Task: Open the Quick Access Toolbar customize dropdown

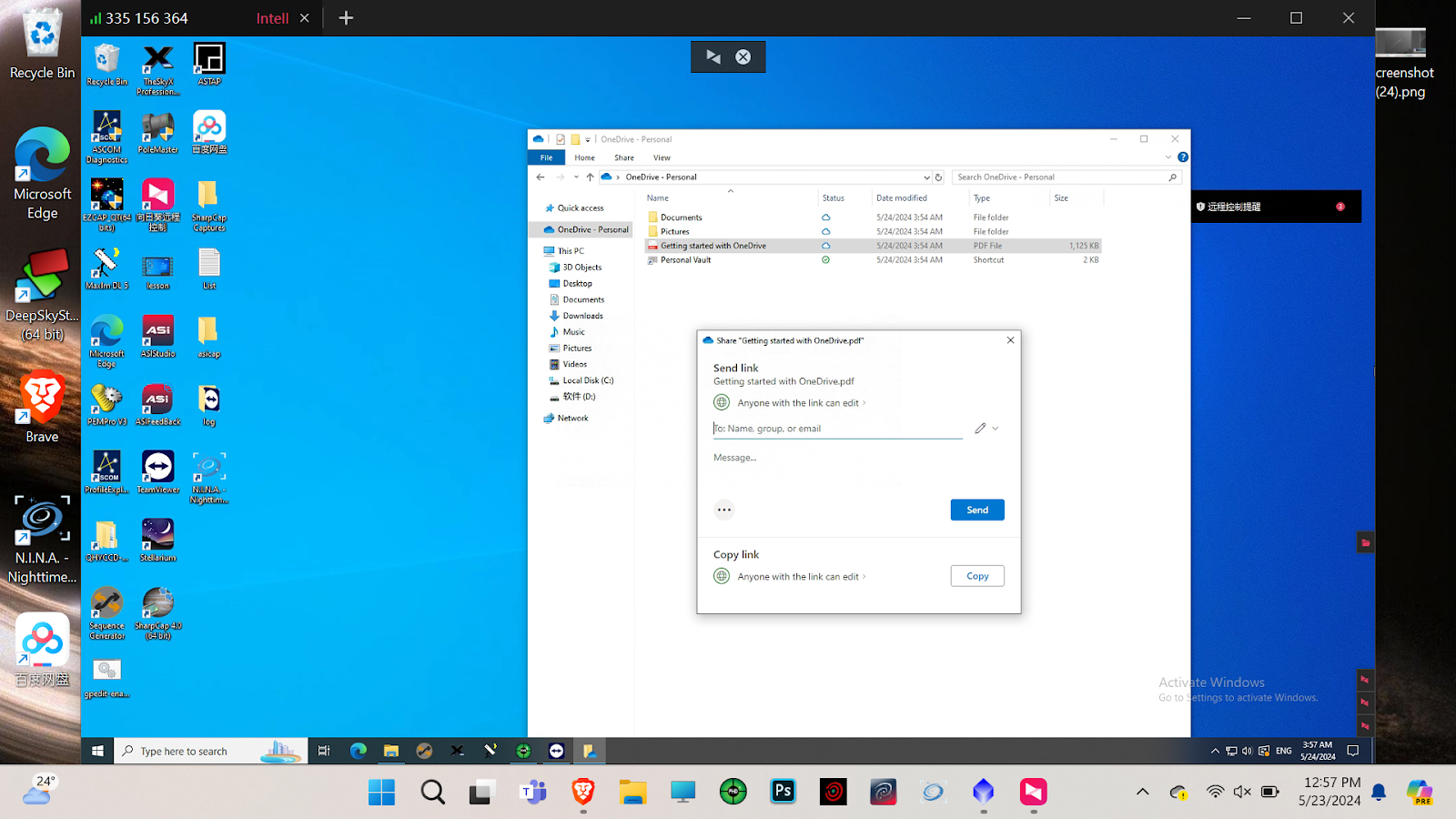Action: [x=588, y=139]
